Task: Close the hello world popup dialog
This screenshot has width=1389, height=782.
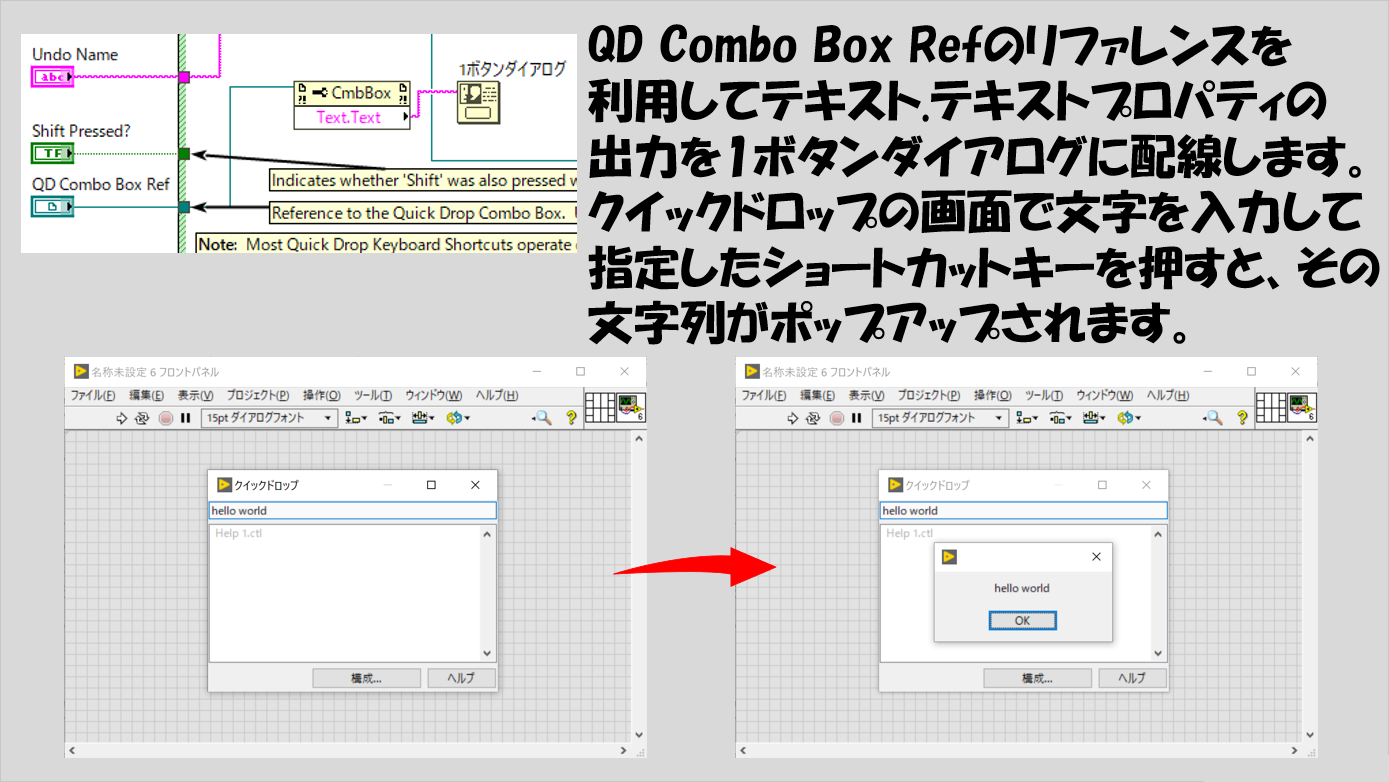Action: tap(1096, 557)
